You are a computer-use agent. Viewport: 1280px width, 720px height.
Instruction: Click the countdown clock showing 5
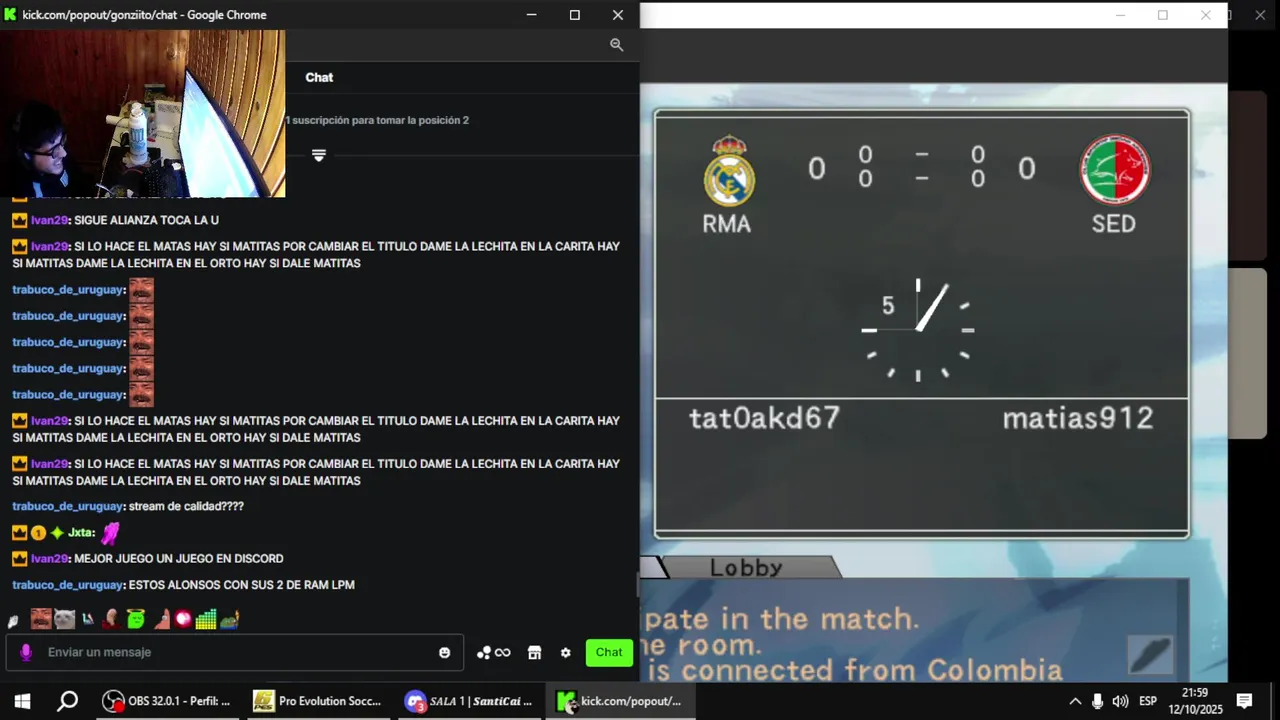tap(917, 330)
